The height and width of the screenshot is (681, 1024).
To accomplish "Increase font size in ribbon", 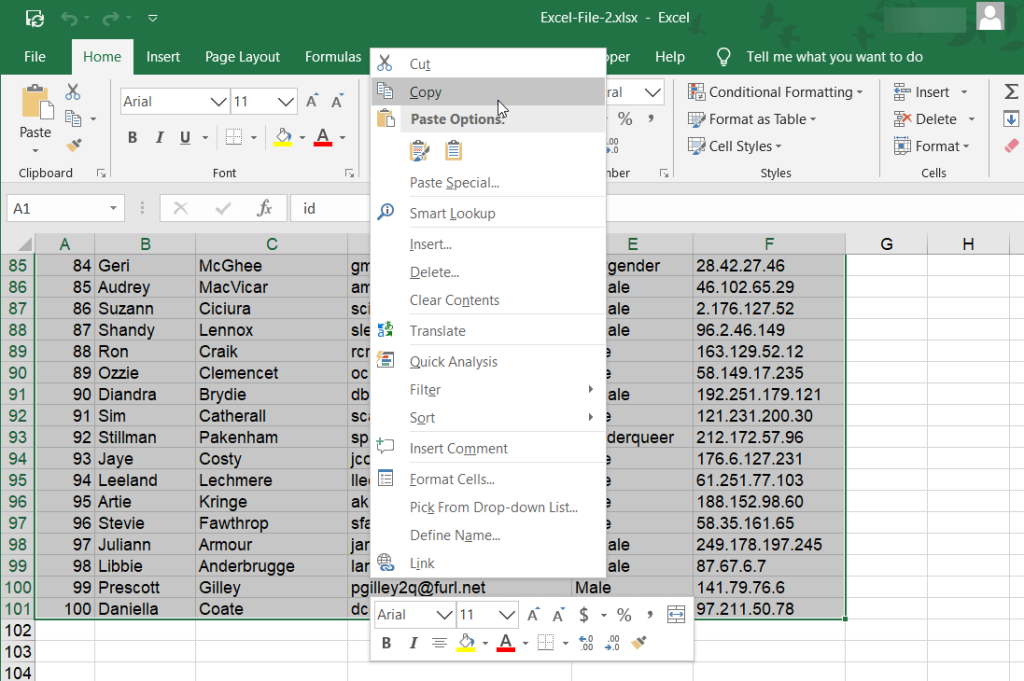I will [312, 101].
